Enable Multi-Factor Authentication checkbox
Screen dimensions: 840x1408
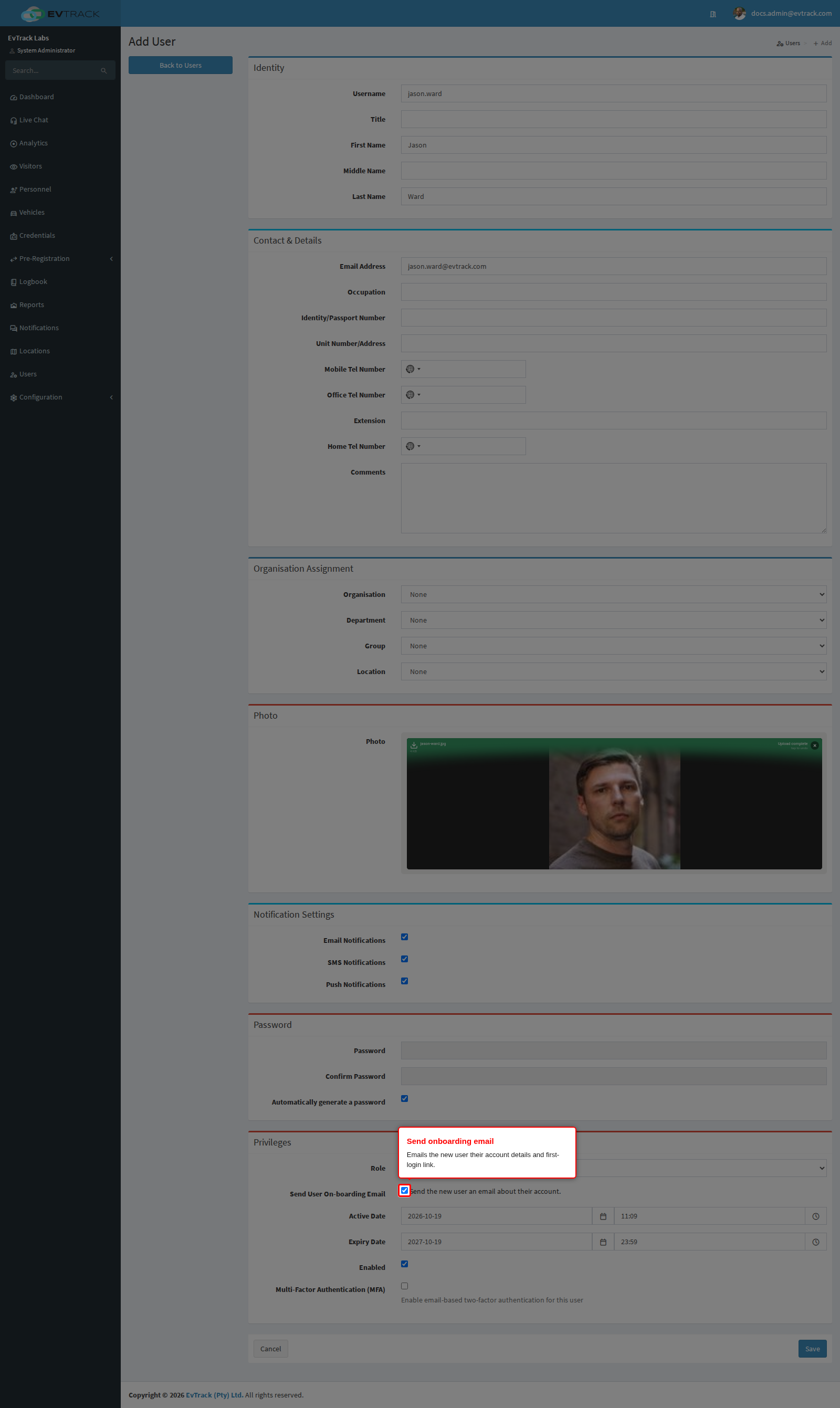[x=404, y=1286]
